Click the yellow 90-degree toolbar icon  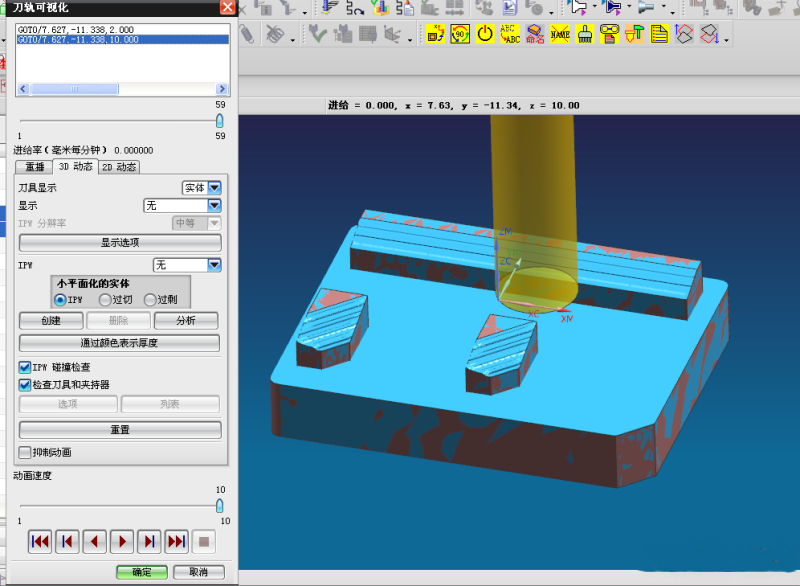coord(460,34)
